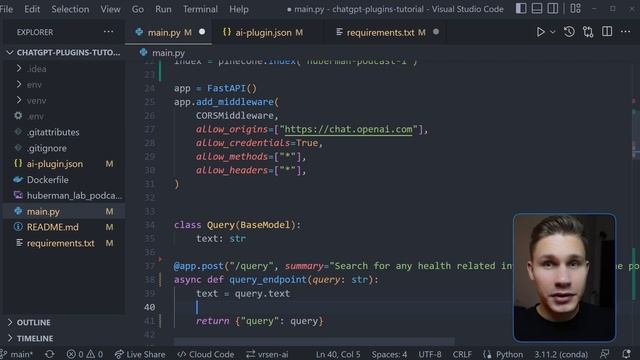The image size is (640, 360).
Task: Open Cloud Code status bar item
Action: 206,354
